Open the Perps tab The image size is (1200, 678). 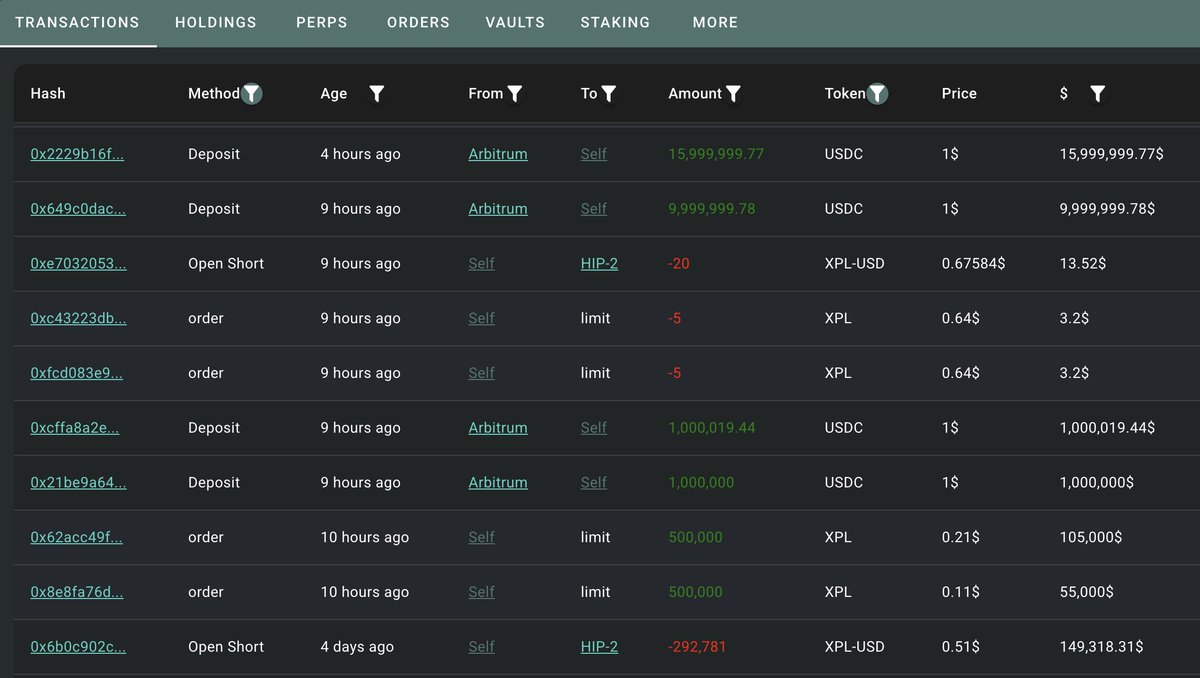pyautogui.click(x=322, y=22)
